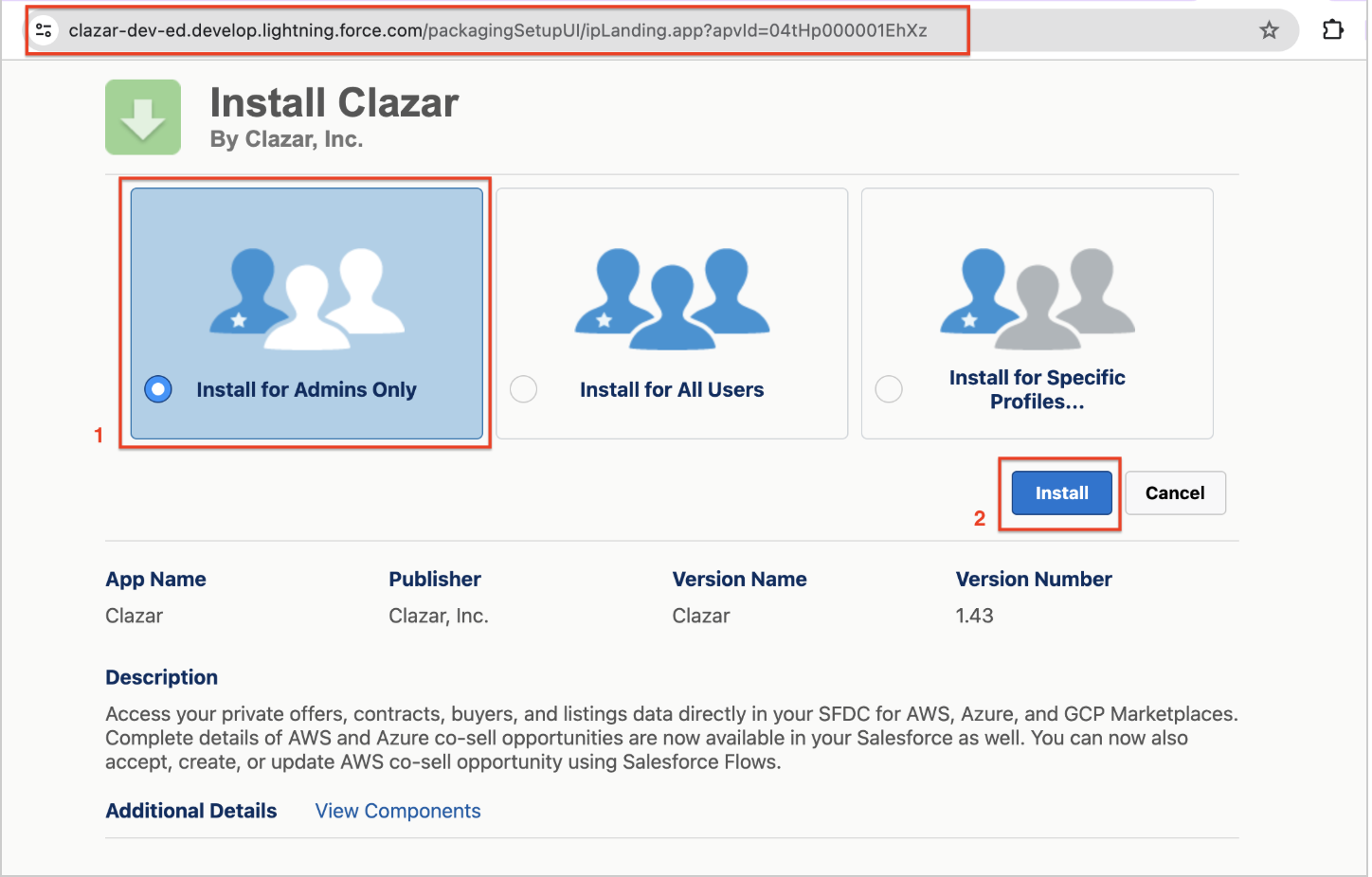This screenshot has width=1372, height=877.
Task: Select the Install for Admins Only radio button
Action: (158, 389)
